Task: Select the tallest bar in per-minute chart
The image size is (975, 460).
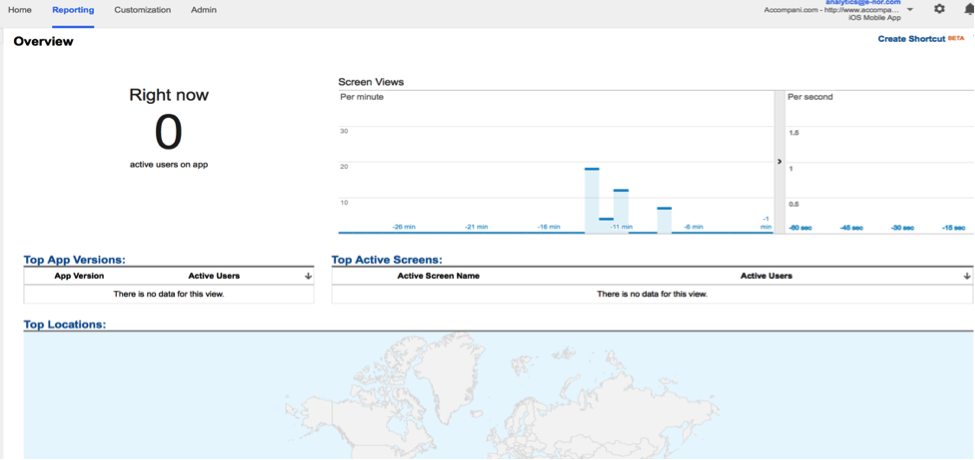Action: [592, 200]
